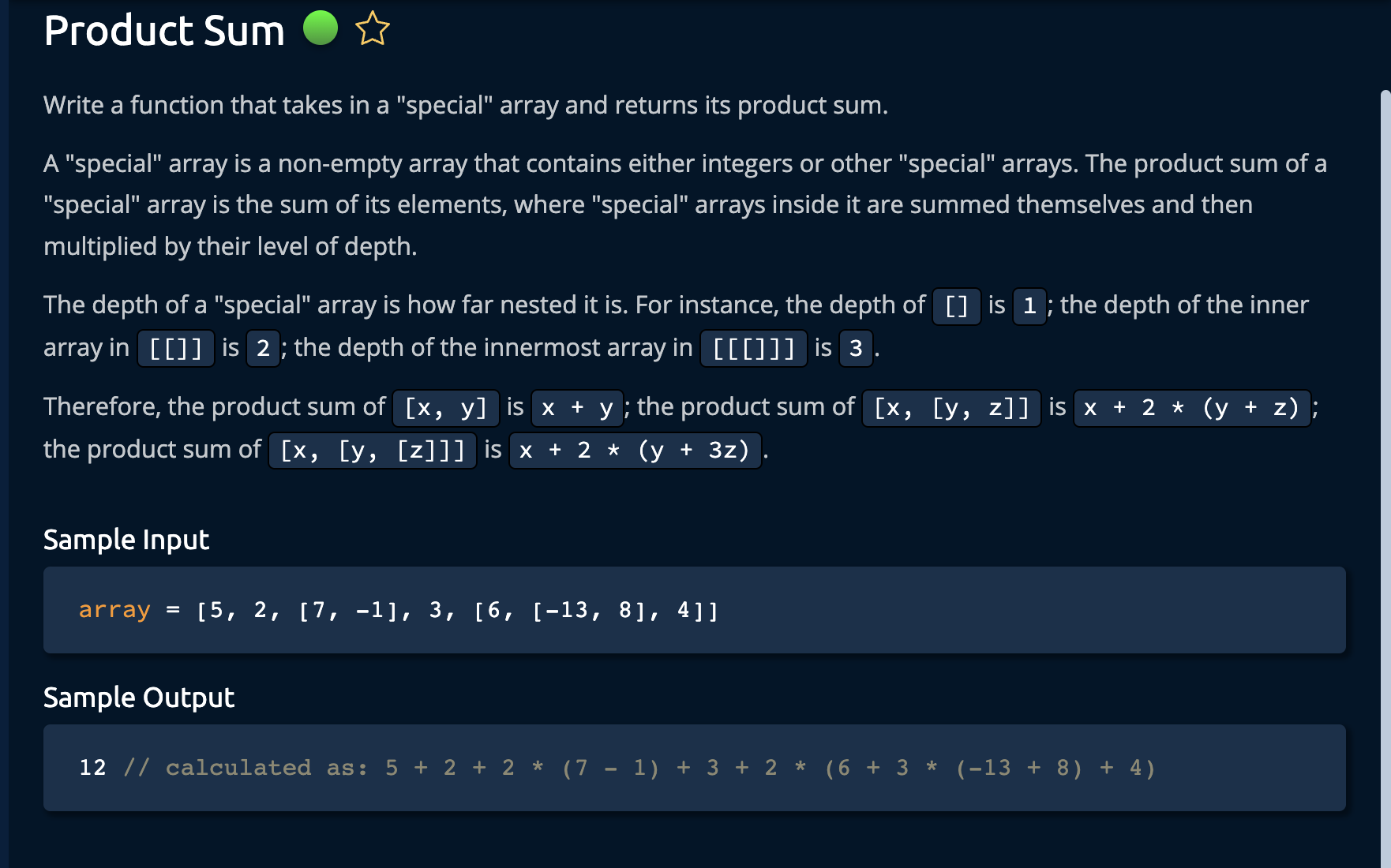This screenshot has width=1391, height=868.
Task: Click the inline code 'x + y'
Action: click(x=577, y=408)
